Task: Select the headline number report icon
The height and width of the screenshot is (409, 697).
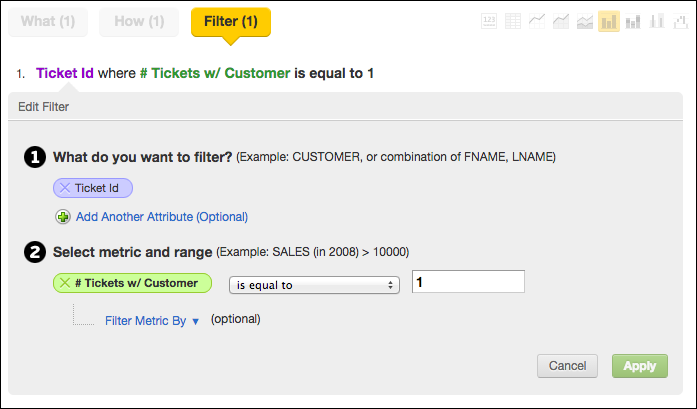Action: tap(490, 21)
